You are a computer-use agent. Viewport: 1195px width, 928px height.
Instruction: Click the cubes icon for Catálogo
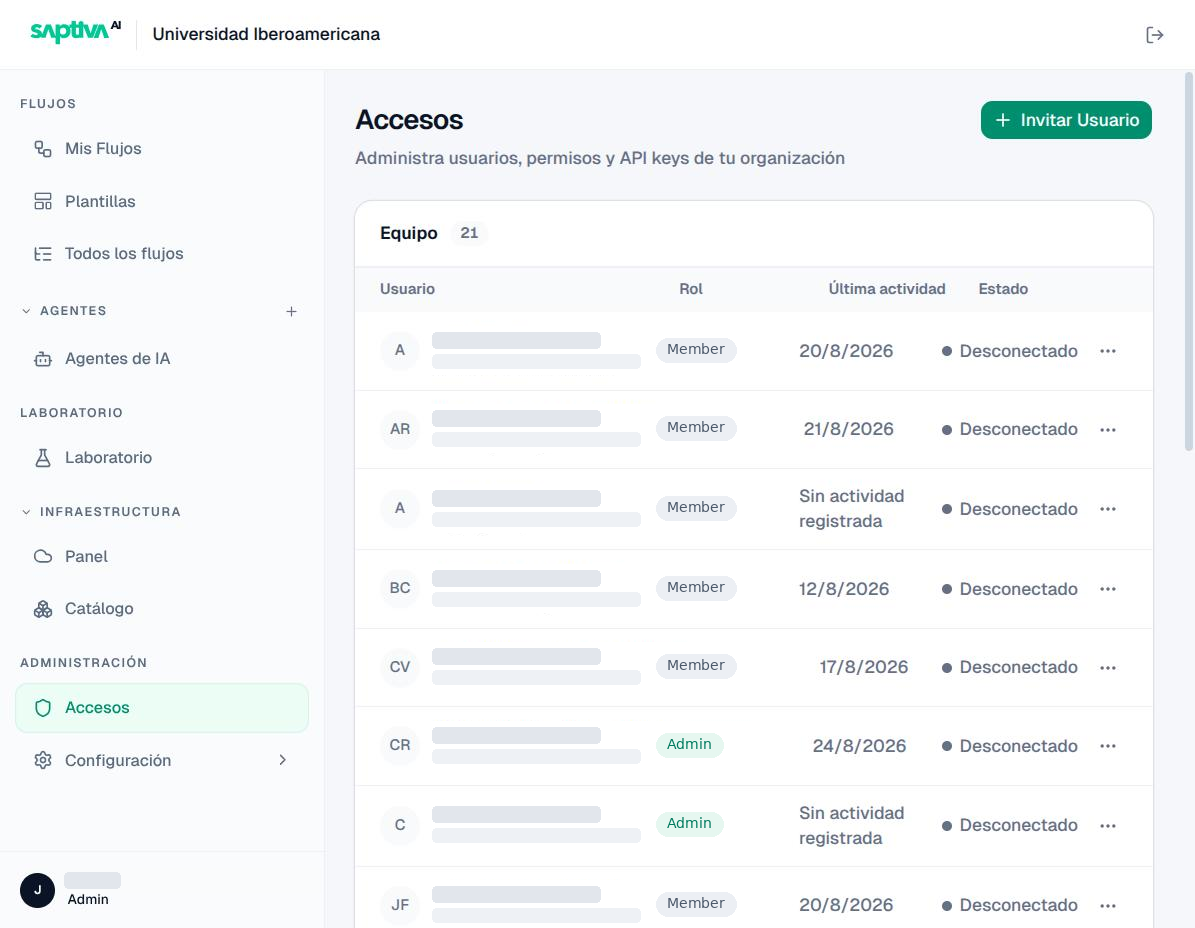click(x=43, y=609)
